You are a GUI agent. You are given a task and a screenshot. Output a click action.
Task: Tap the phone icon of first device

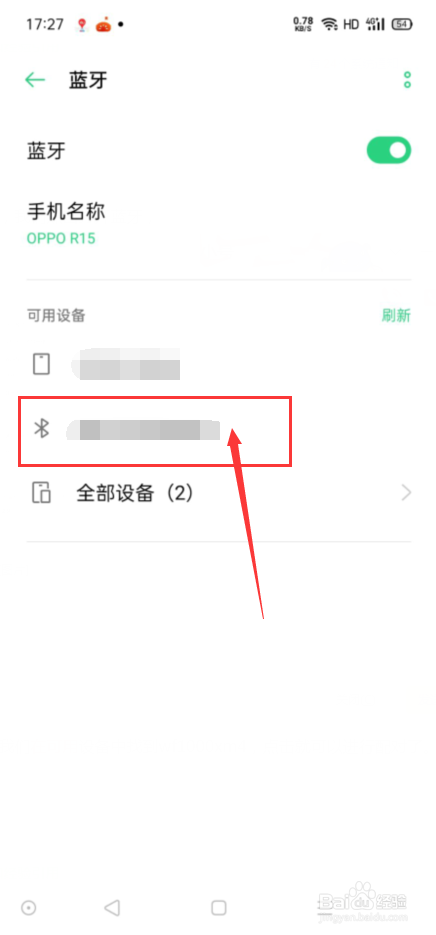coord(41,364)
